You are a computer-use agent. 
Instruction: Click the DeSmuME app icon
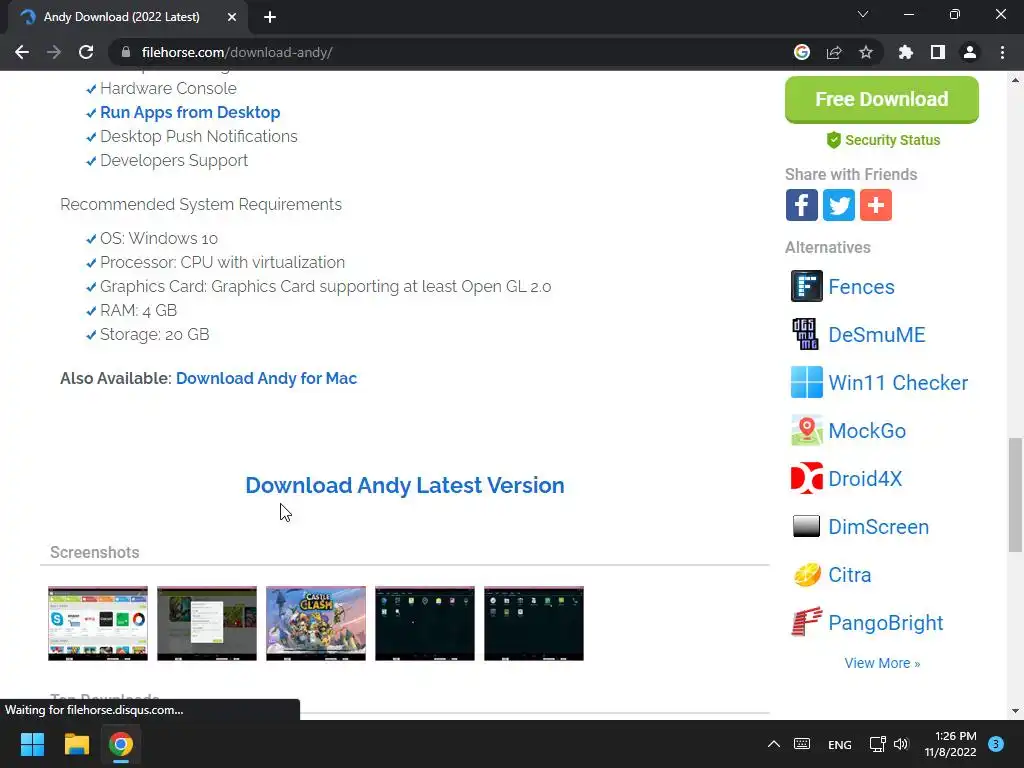[807, 334]
